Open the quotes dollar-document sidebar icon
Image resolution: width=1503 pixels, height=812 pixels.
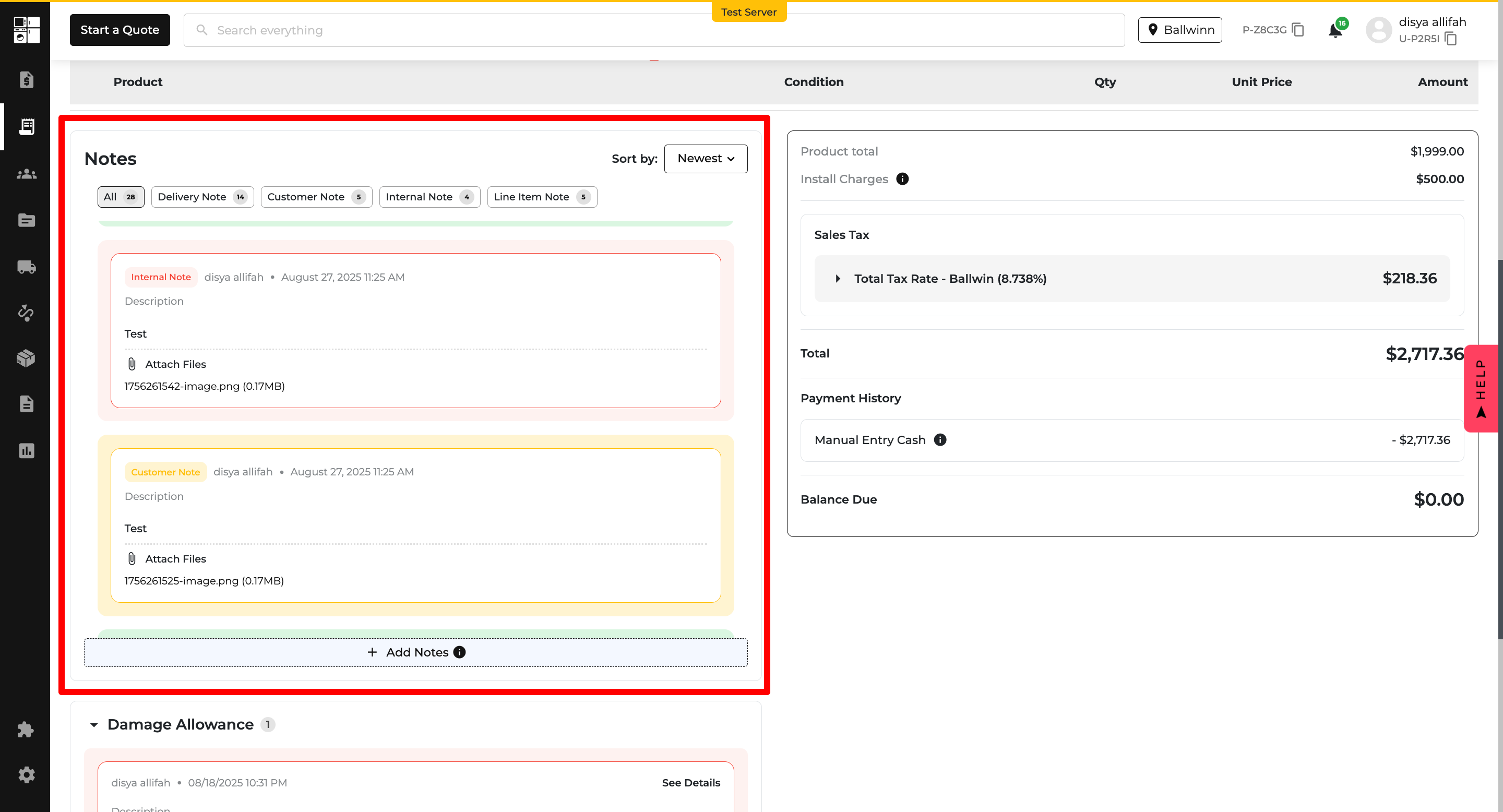pos(26,79)
